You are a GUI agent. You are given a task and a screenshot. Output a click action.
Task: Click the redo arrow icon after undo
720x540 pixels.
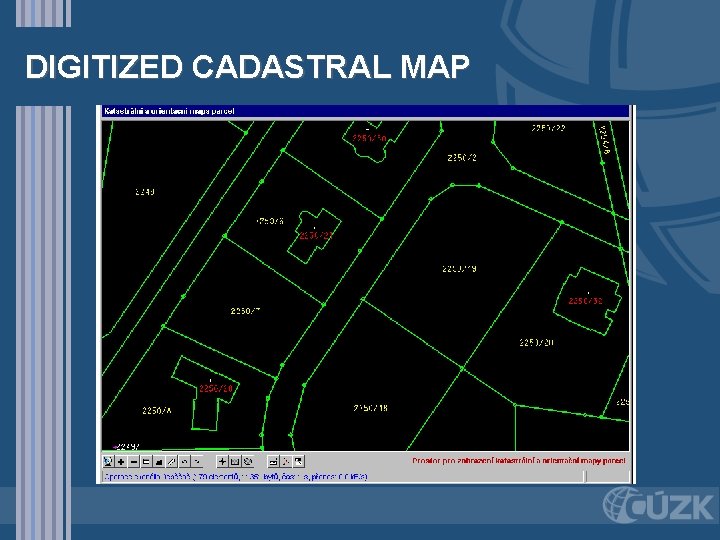[x=197, y=461]
